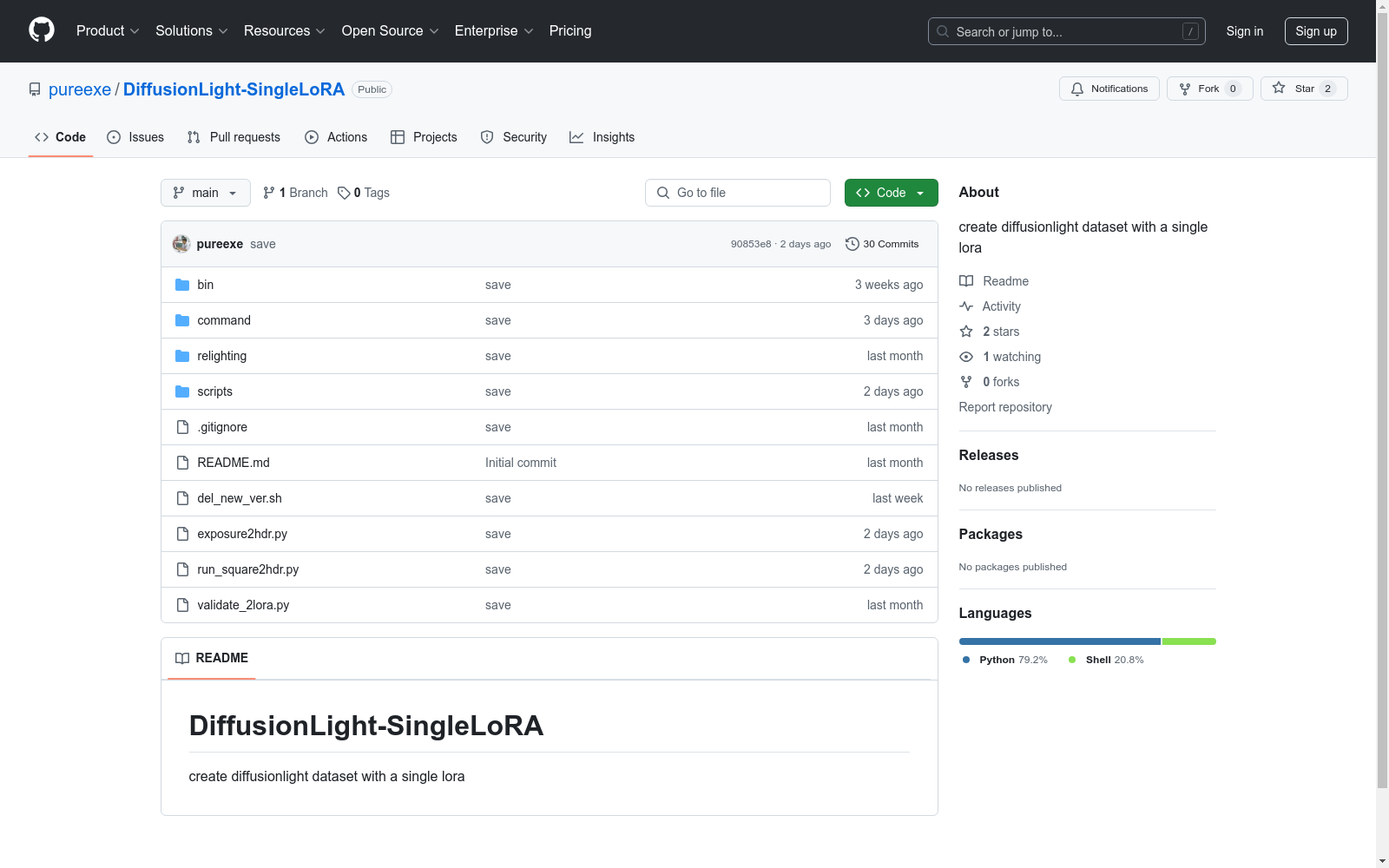The width and height of the screenshot is (1389, 868).
Task: Expand the Resources menu
Action: coord(285,31)
